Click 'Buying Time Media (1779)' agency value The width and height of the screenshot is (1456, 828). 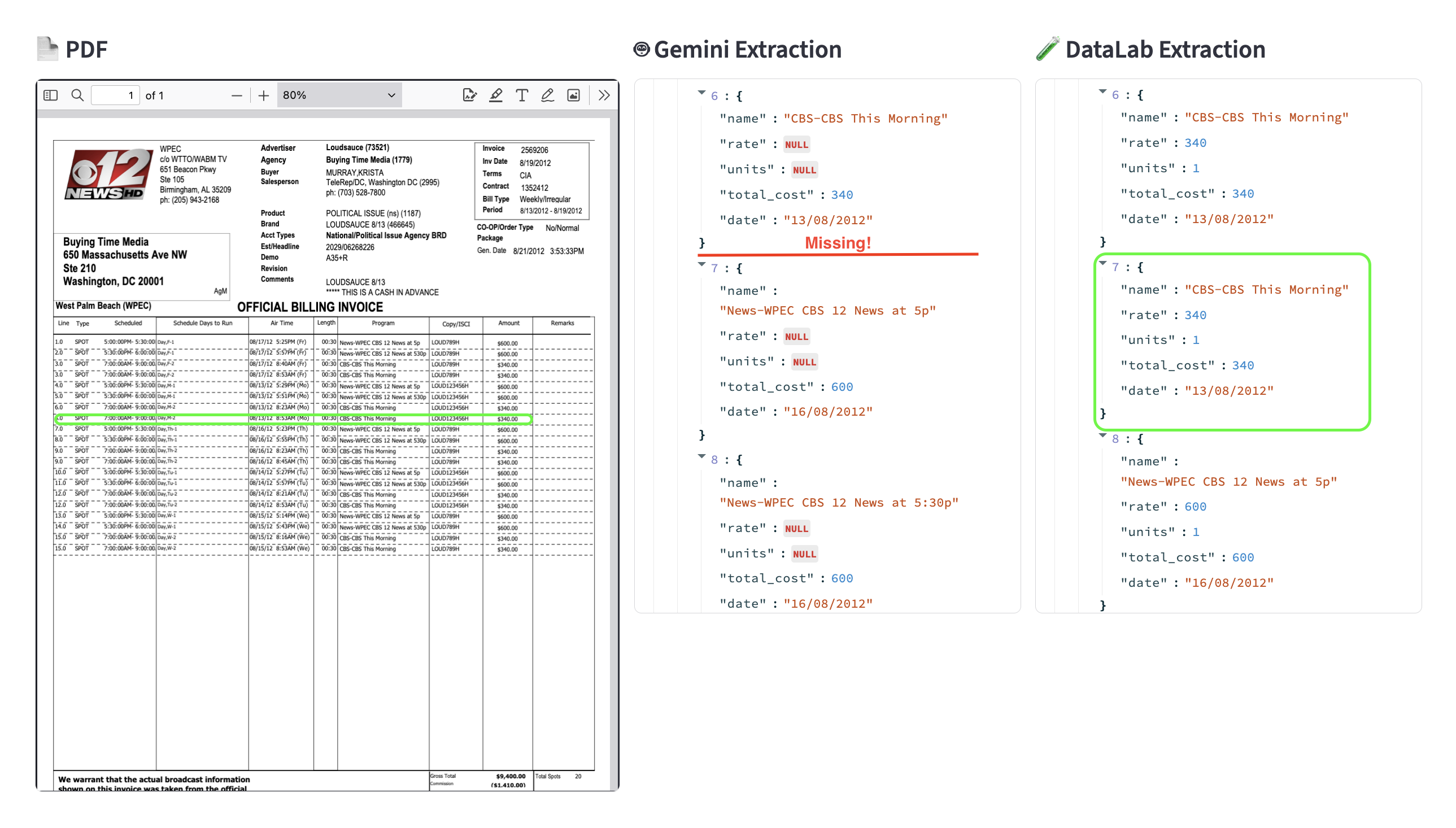(368, 160)
